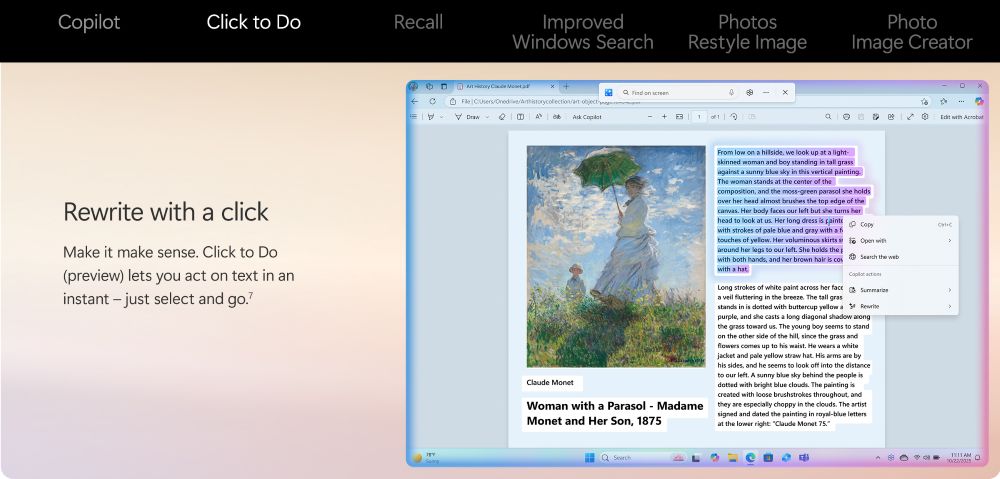Click the zoom out minus icon

click(650, 117)
